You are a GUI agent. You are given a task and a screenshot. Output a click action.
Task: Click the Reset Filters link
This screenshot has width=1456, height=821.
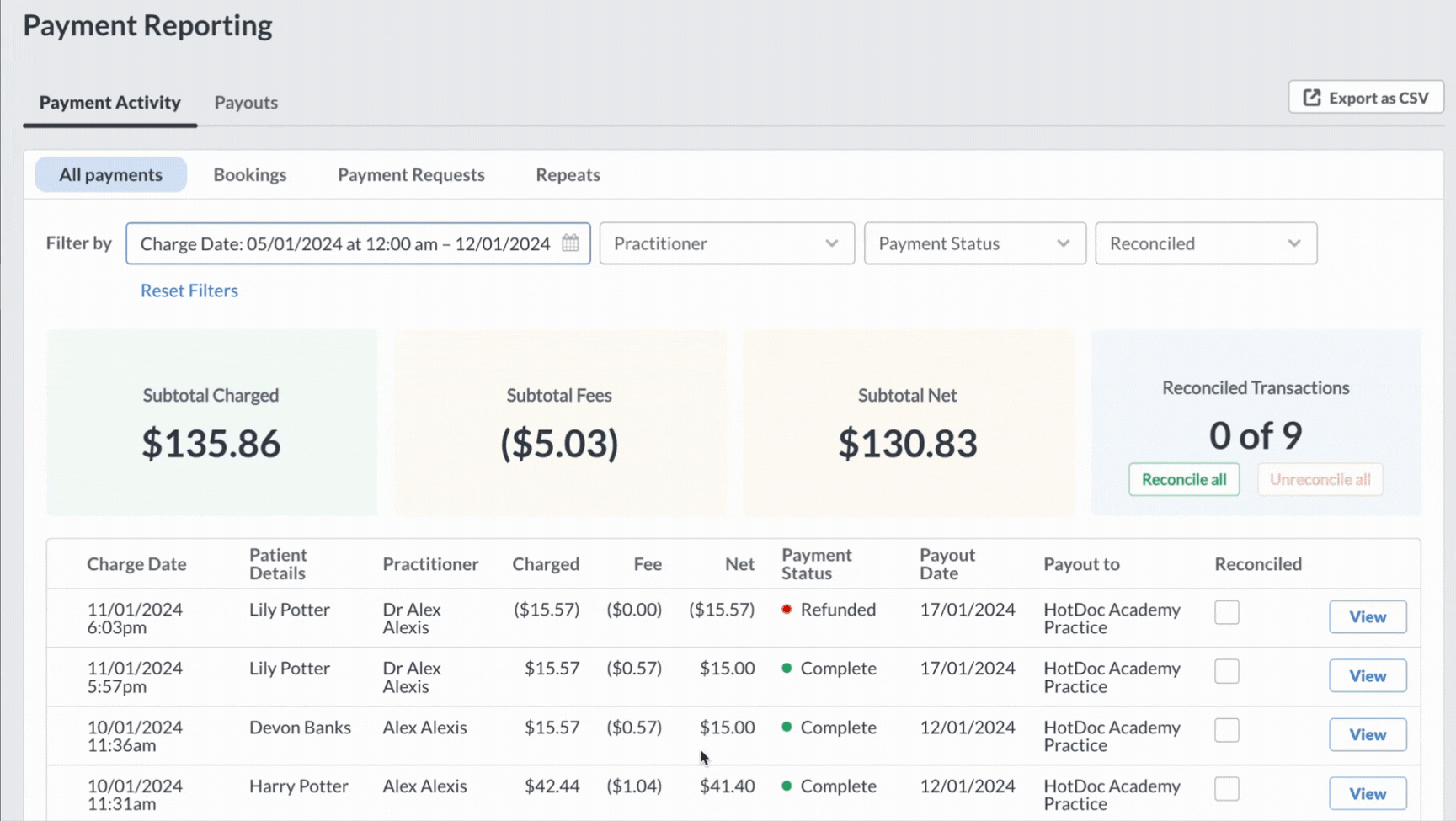pos(189,291)
